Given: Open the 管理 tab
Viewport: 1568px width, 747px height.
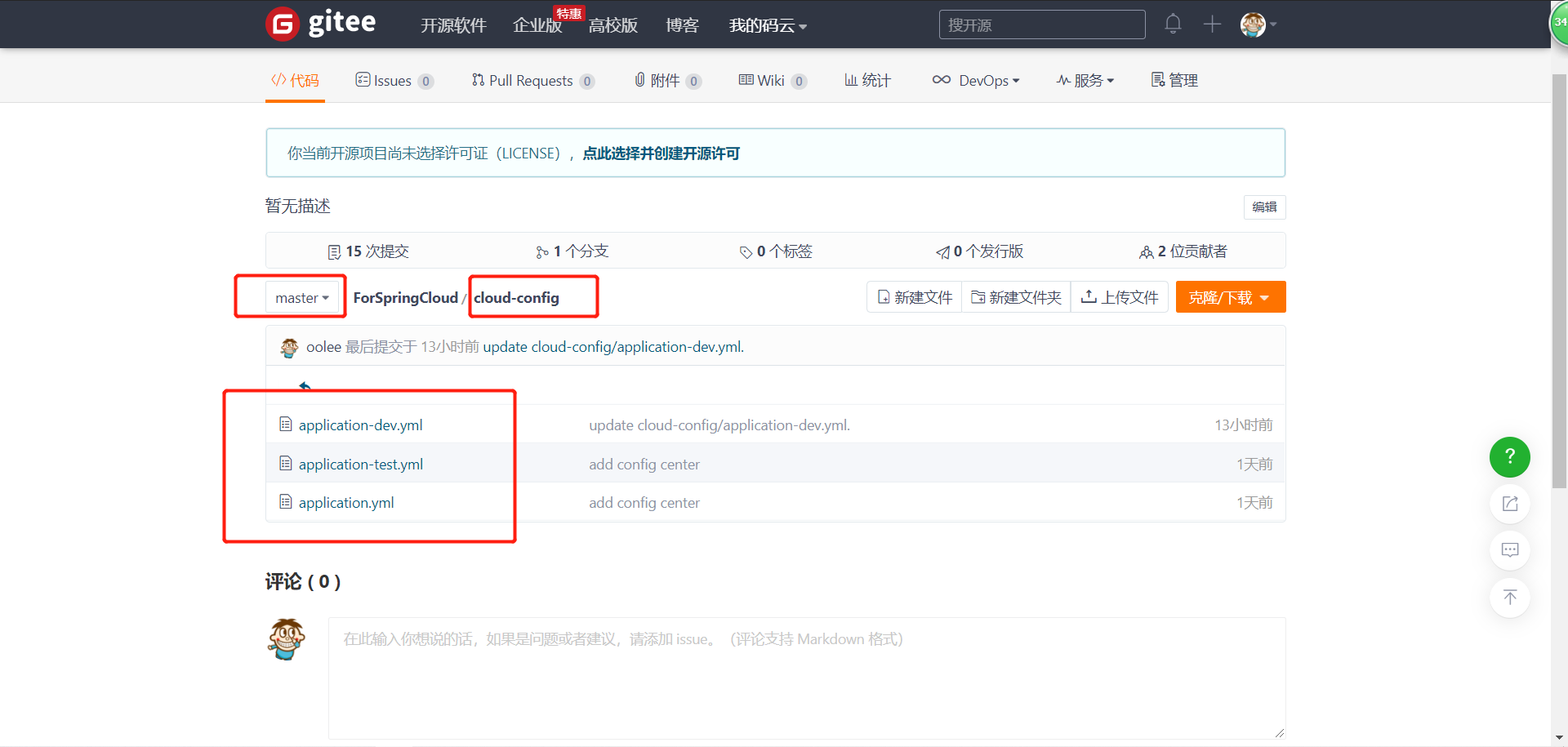Looking at the screenshot, I should 1174,80.
